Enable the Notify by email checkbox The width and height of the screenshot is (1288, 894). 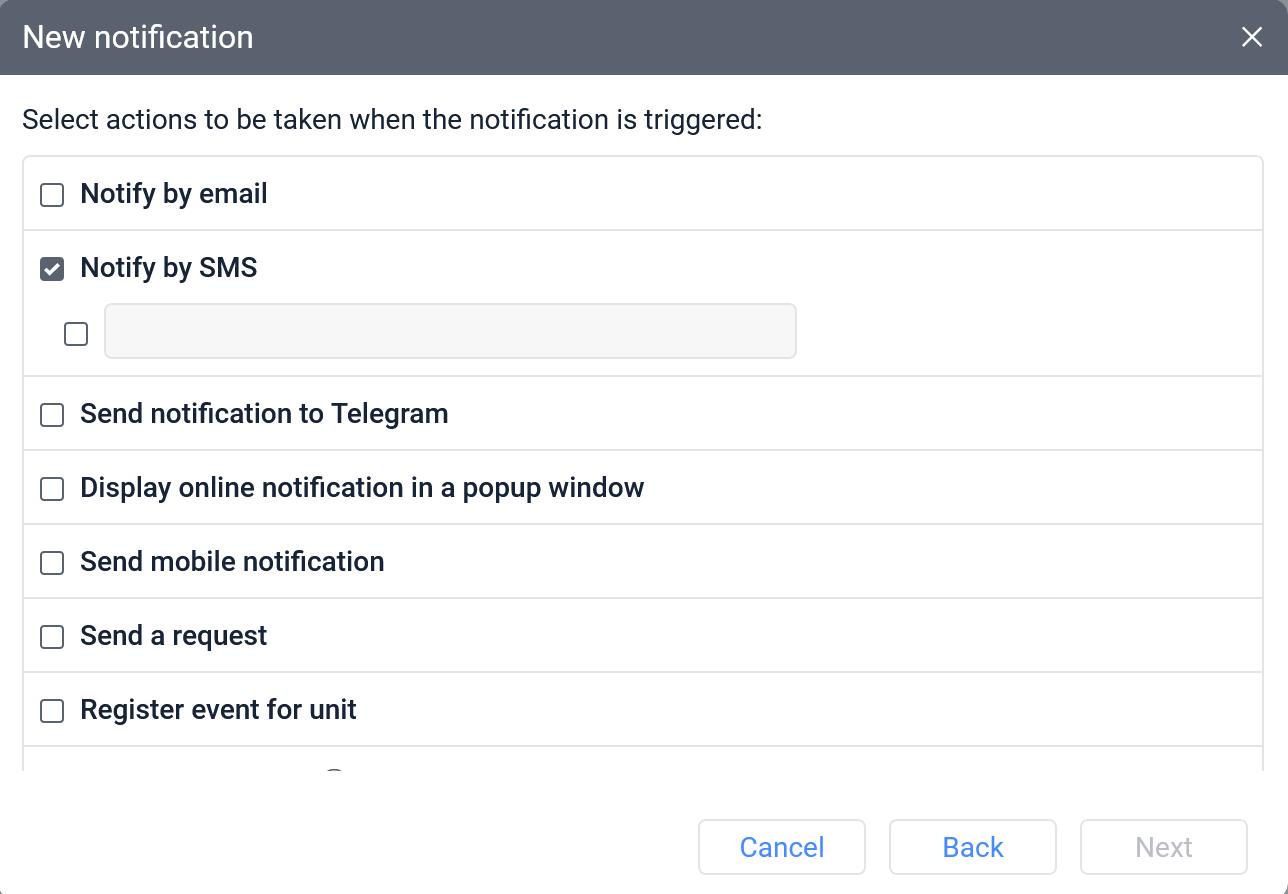pos(52,194)
